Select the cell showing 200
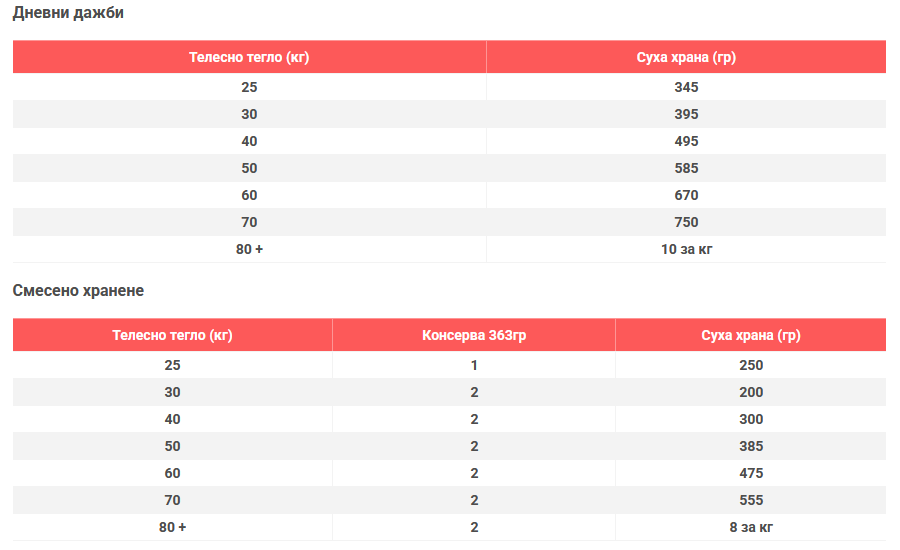 pyautogui.click(x=751, y=392)
